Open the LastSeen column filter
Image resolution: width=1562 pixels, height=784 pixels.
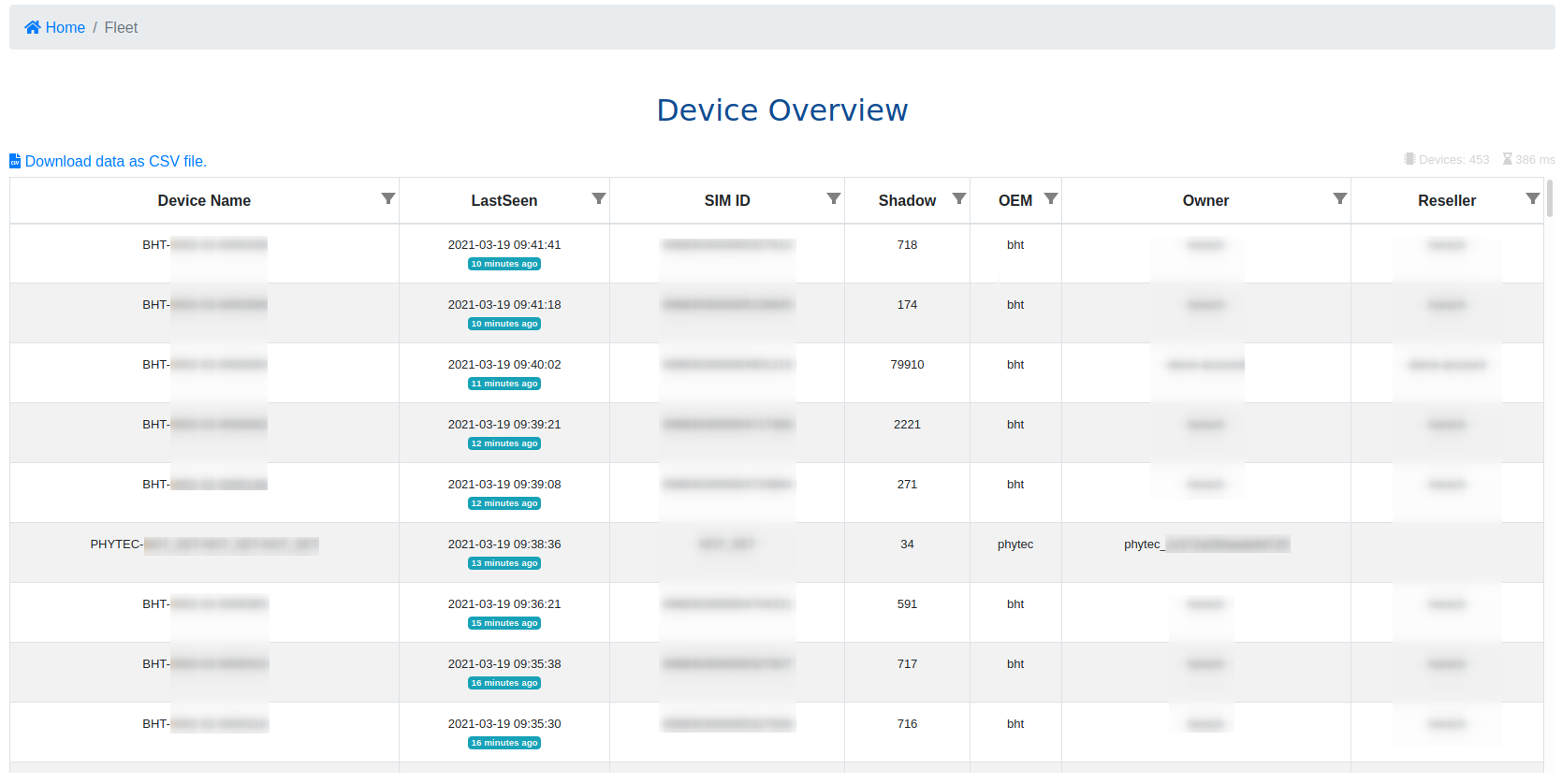point(599,198)
